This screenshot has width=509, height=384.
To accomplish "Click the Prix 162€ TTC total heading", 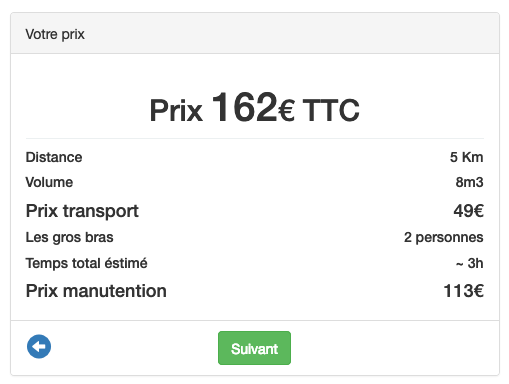I will (x=254, y=109).
